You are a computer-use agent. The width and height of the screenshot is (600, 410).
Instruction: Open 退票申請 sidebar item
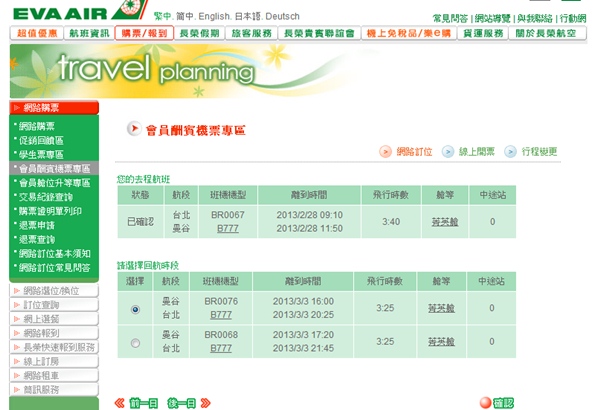37,225
